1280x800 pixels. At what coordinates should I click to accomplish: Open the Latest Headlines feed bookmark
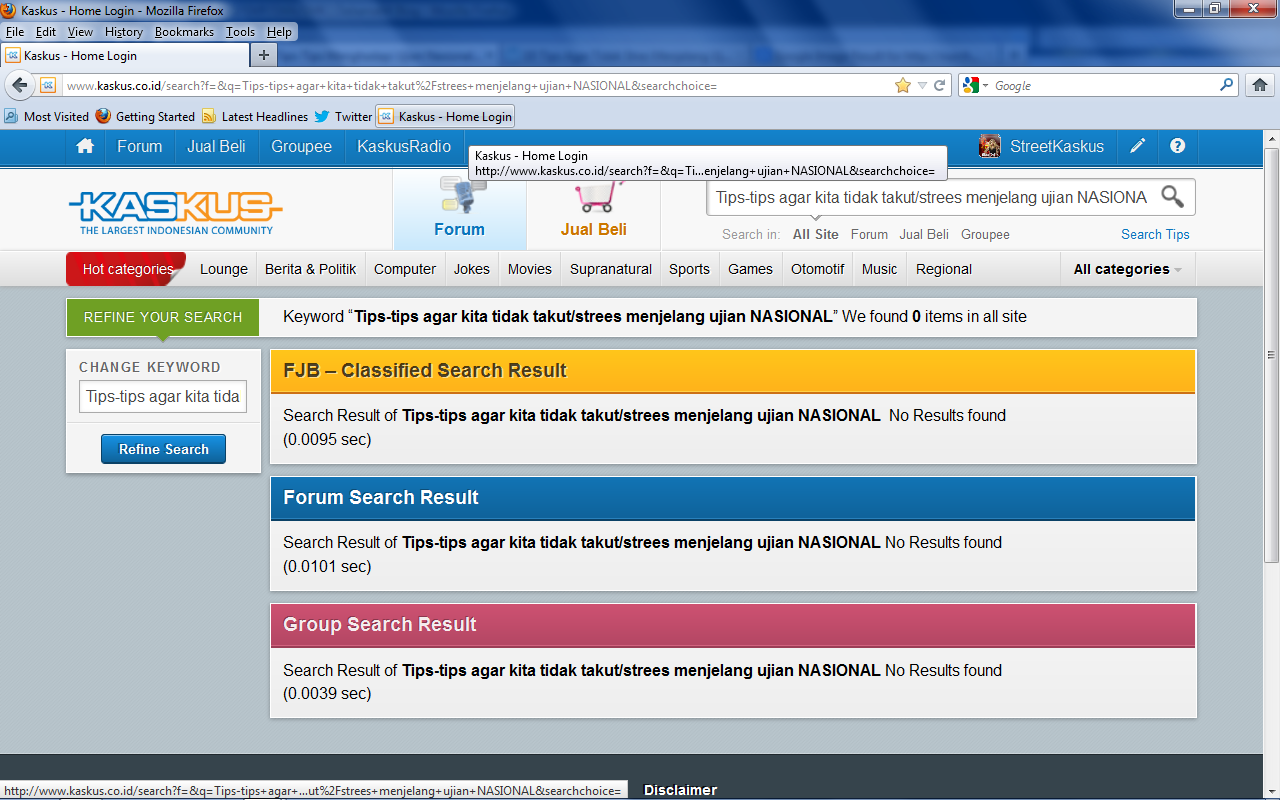(254, 116)
